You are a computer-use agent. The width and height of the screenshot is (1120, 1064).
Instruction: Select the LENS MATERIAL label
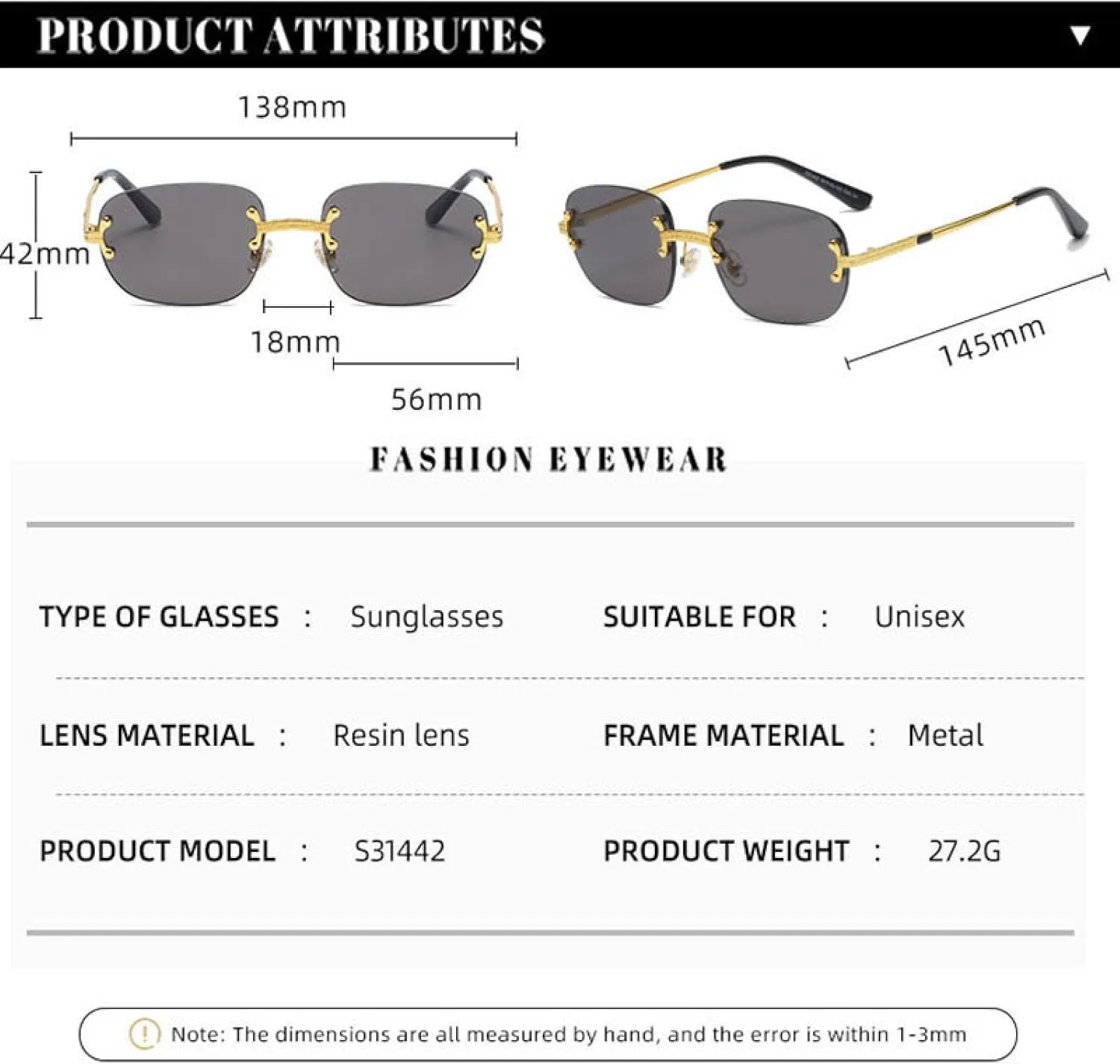coord(146,735)
